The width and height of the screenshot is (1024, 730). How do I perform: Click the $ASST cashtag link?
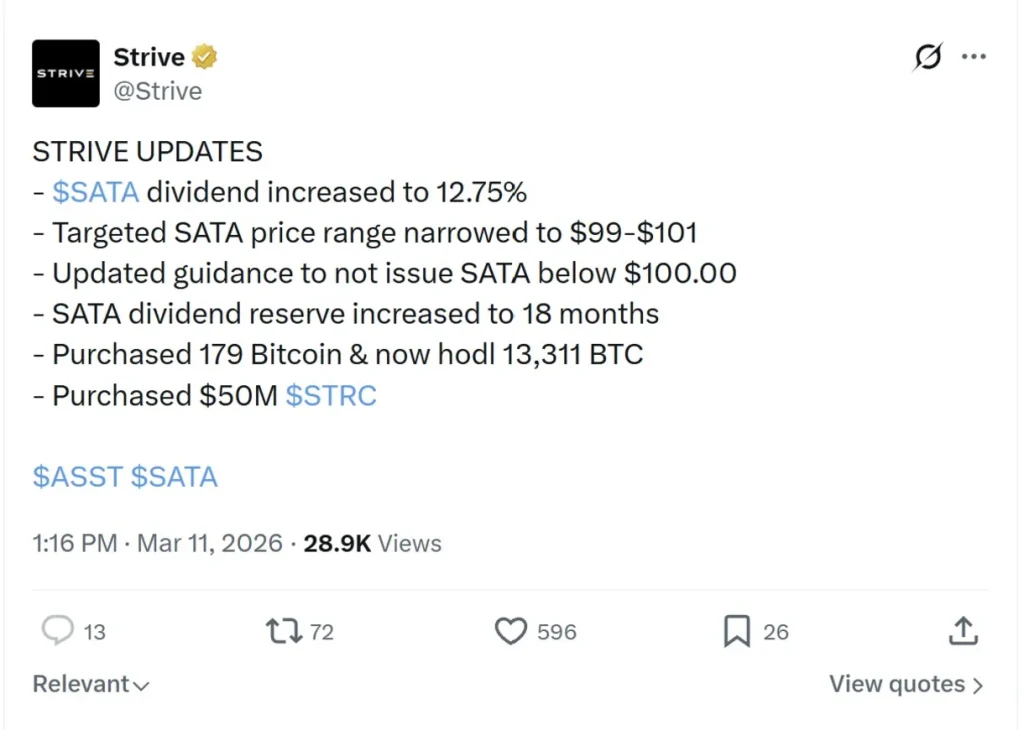click(77, 476)
